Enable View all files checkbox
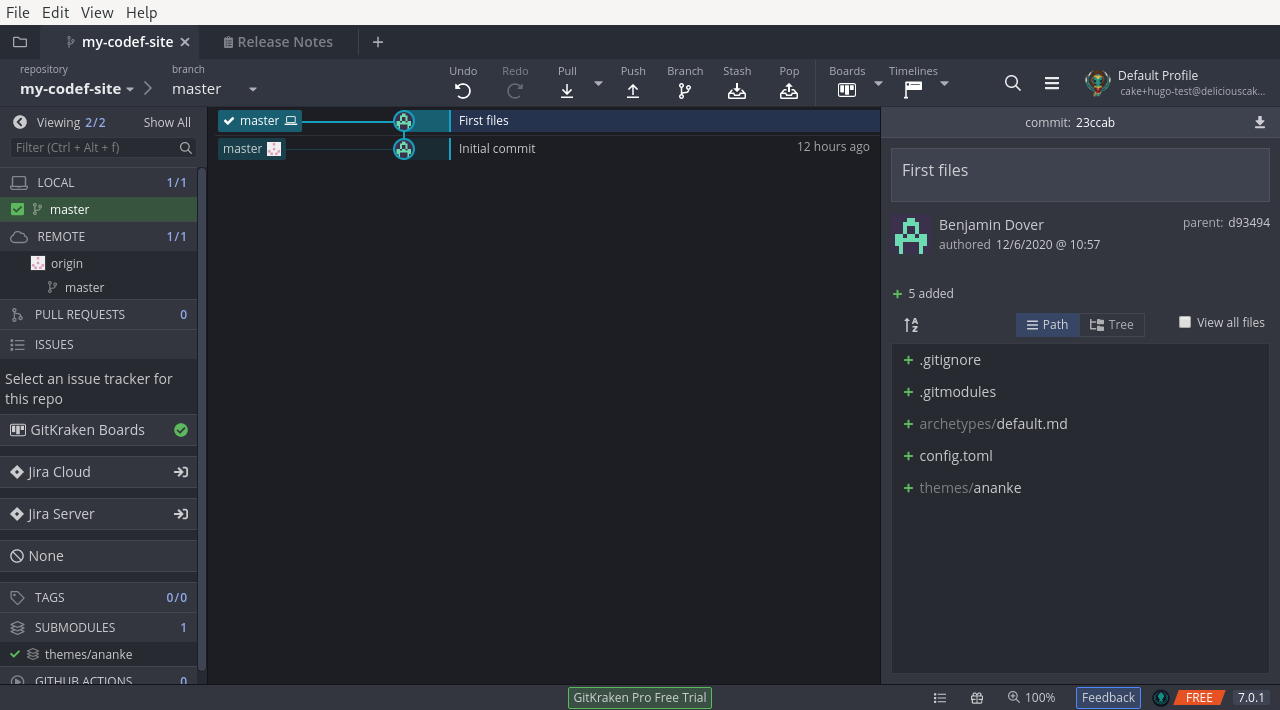 pyautogui.click(x=1185, y=322)
